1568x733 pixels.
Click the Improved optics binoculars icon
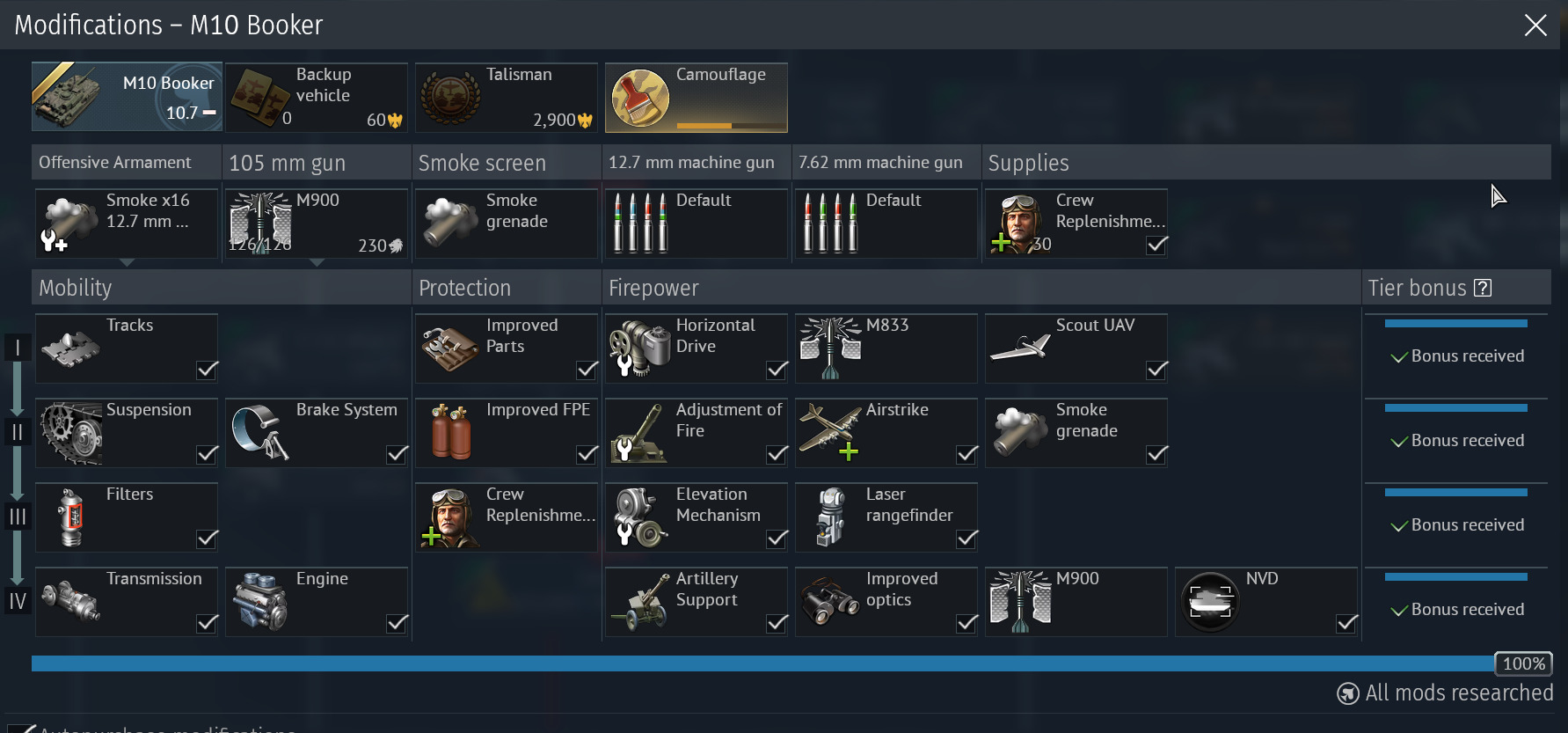coord(829,601)
